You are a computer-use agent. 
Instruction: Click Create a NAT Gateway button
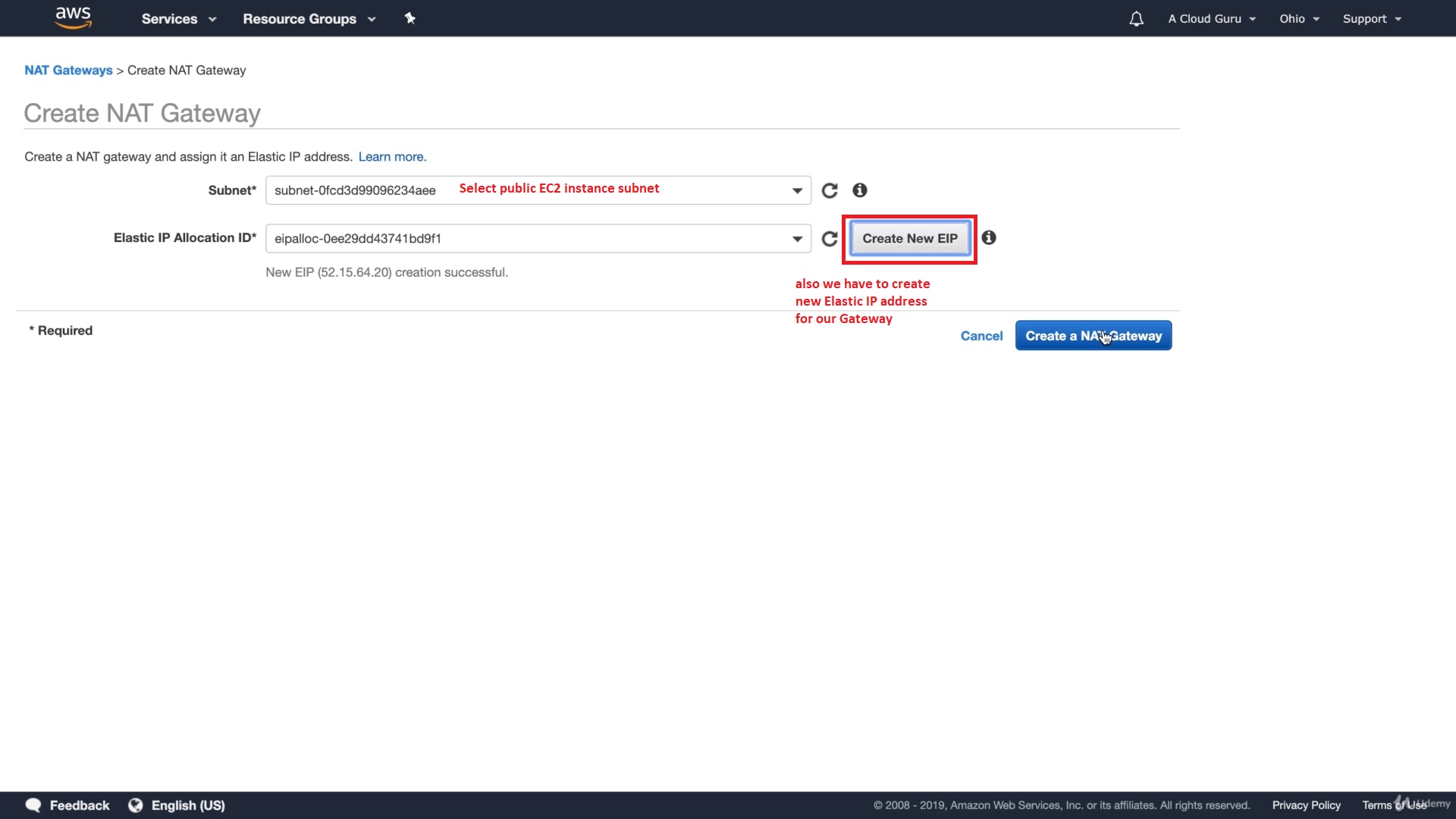1093,336
